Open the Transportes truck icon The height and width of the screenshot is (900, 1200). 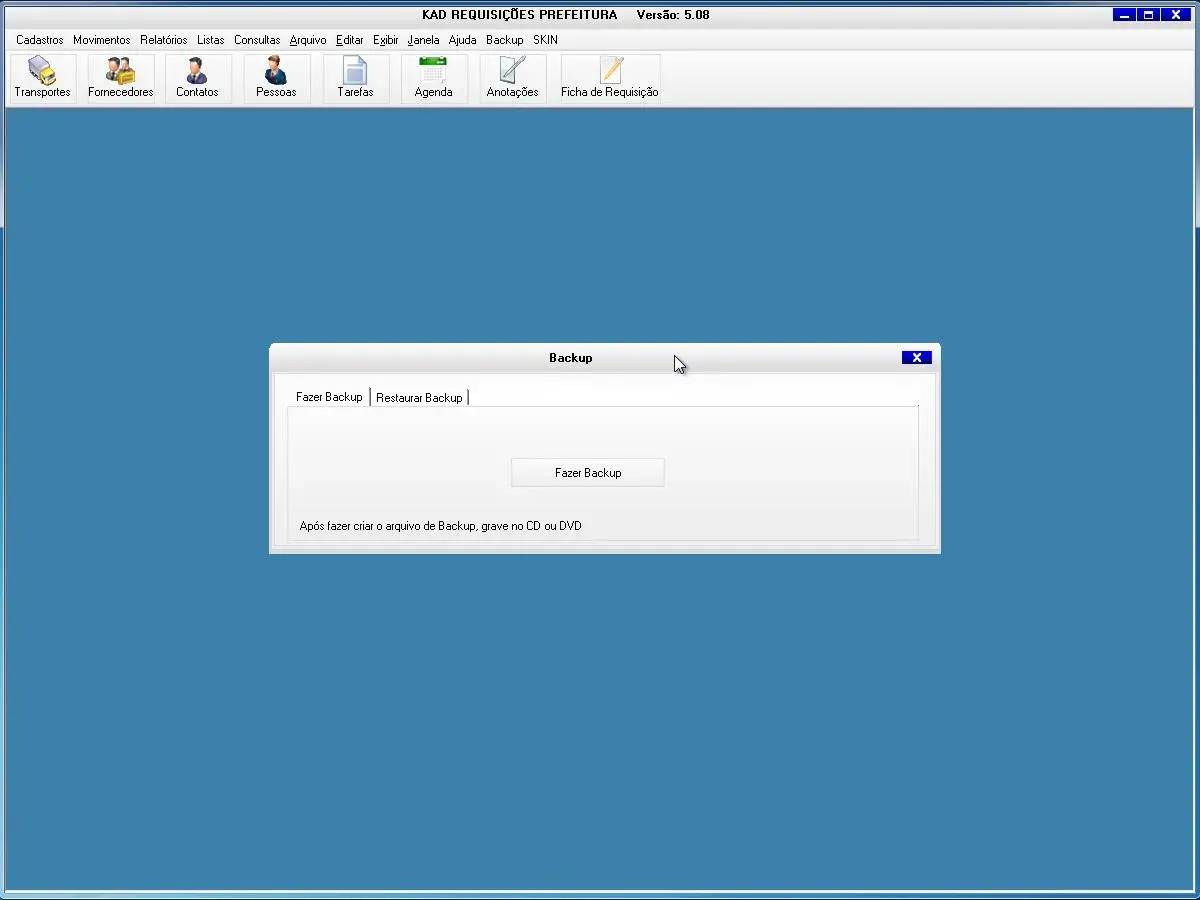tap(42, 78)
